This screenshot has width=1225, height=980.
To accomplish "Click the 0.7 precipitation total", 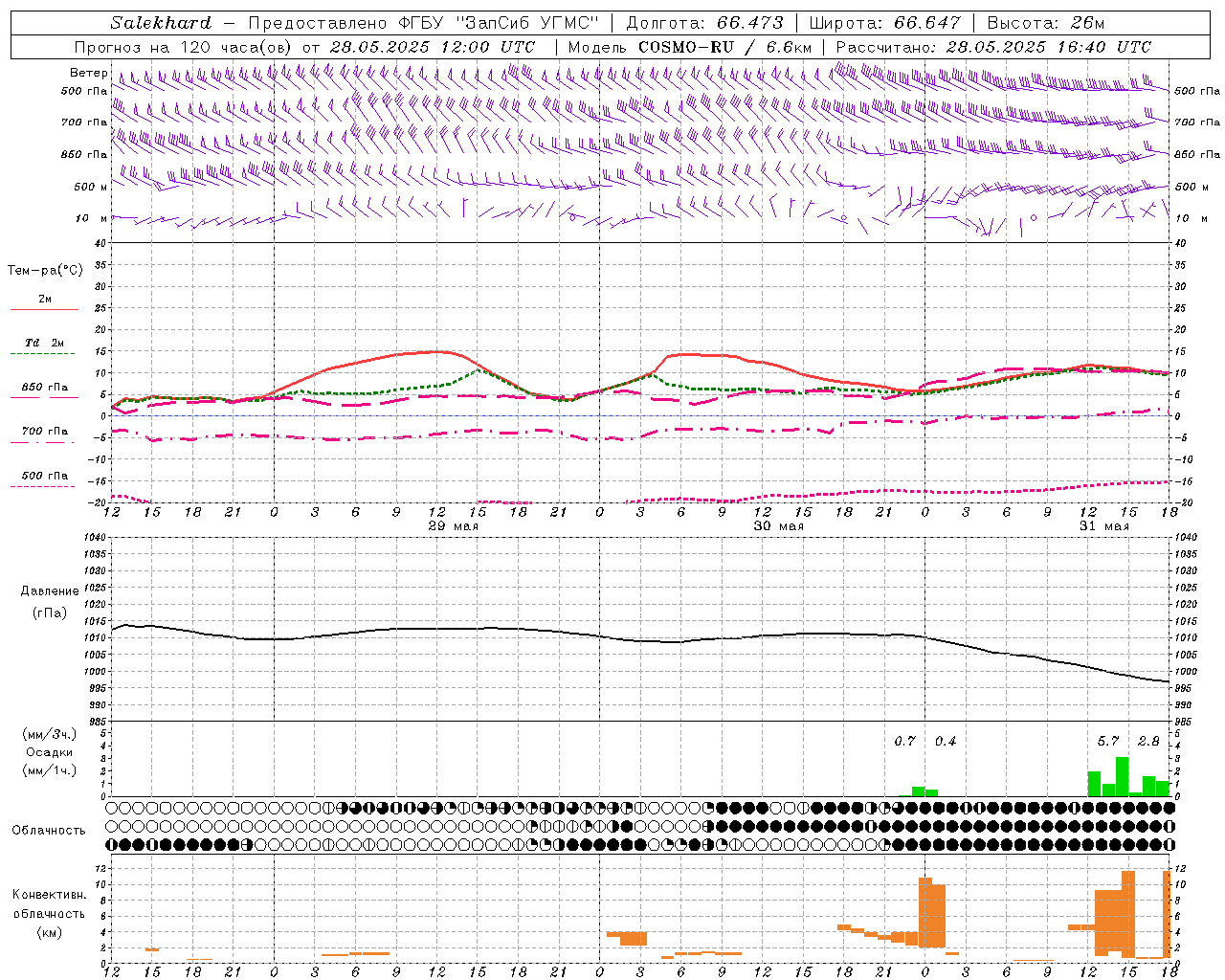I will click(904, 742).
